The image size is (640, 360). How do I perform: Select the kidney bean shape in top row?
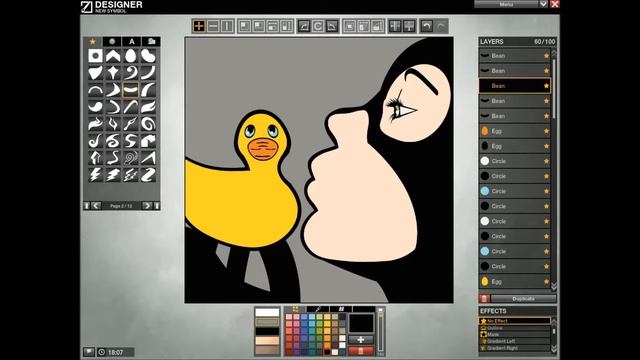[x=148, y=56]
